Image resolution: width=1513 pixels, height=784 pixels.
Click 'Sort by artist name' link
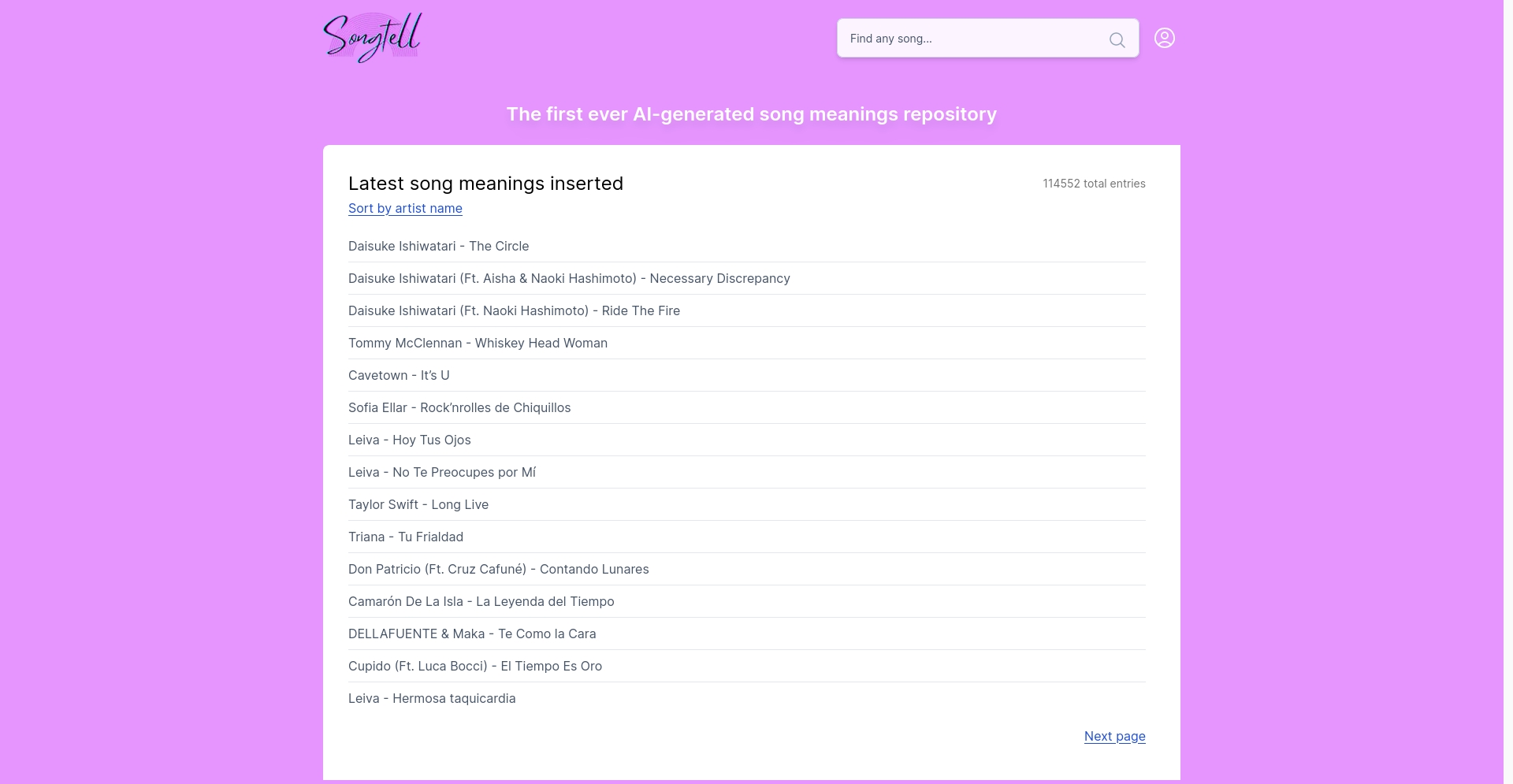tap(405, 208)
